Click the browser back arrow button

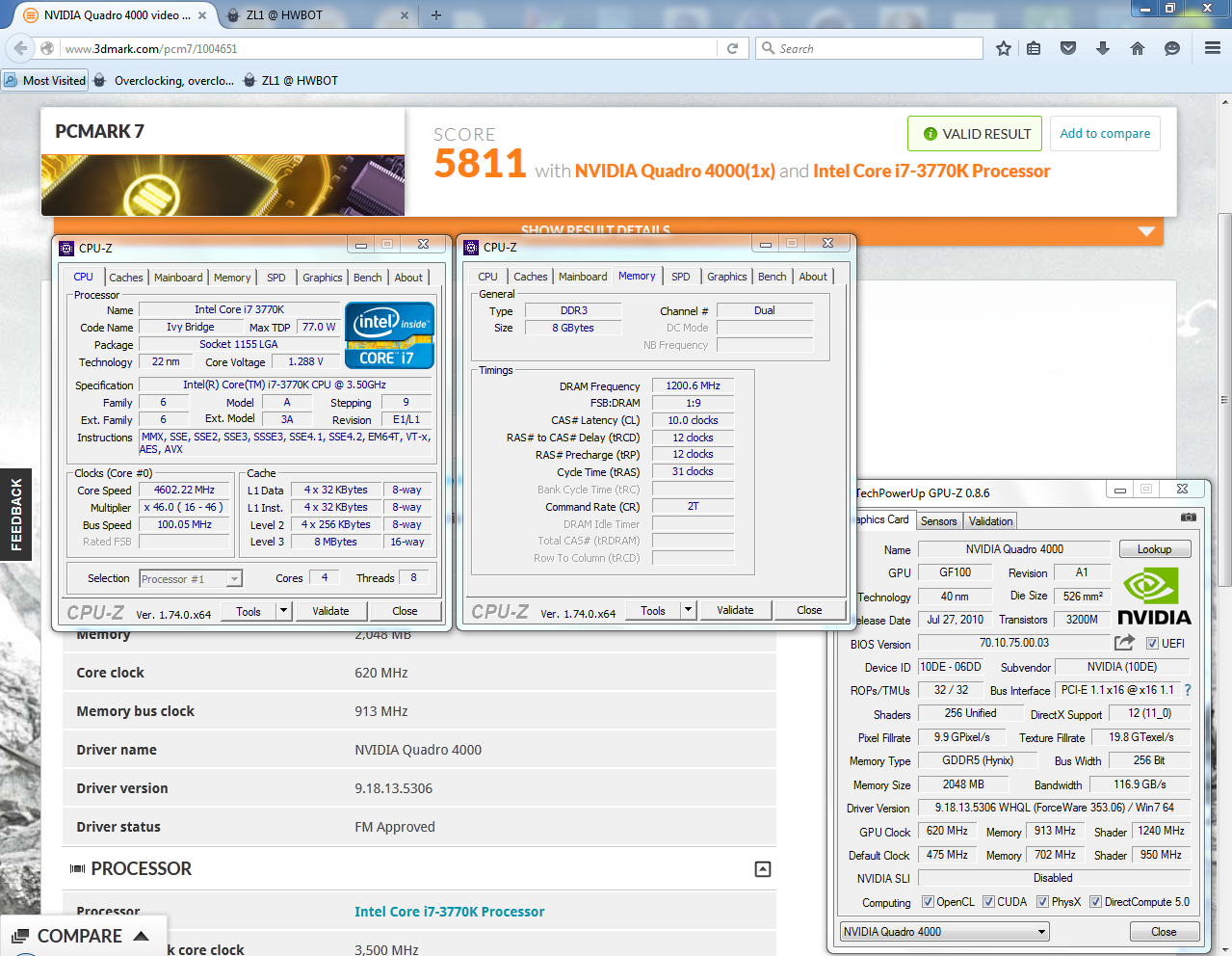click(x=20, y=48)
